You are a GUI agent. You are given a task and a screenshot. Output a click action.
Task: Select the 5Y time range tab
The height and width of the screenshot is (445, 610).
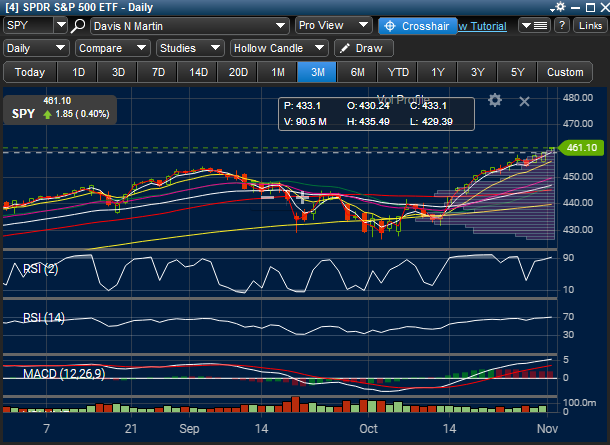[x=517, y=72]
